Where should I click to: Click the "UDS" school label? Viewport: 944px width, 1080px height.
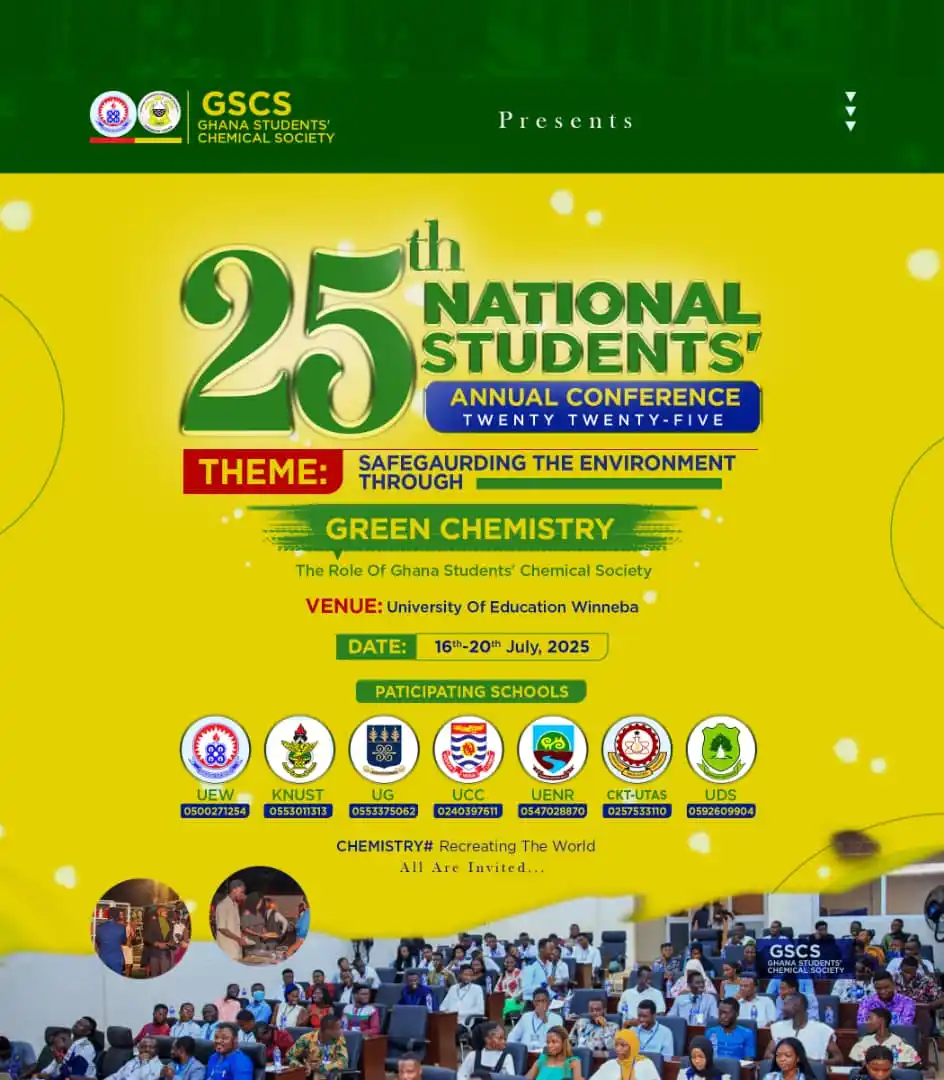coord(720,794)
